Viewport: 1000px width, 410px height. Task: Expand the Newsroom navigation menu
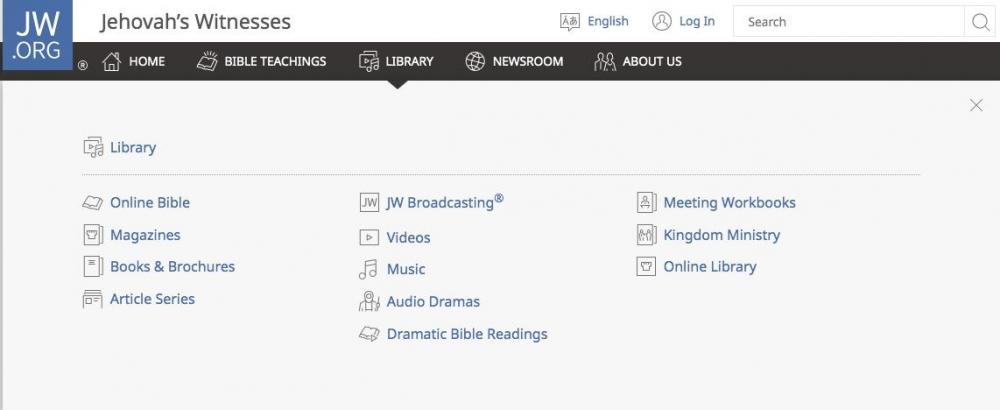514,62
